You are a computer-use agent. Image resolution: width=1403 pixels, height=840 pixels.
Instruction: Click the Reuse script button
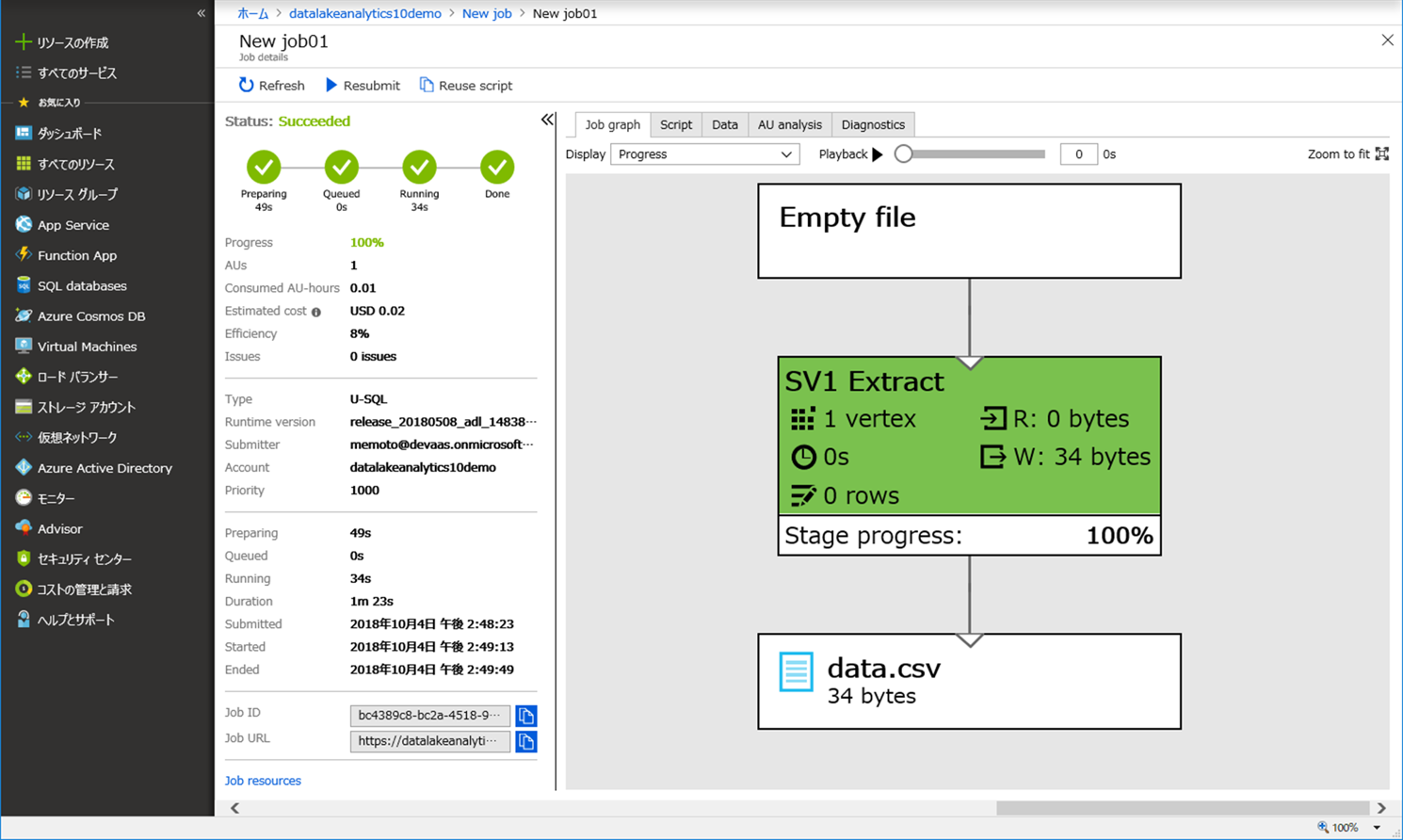(x=466, y=86)
